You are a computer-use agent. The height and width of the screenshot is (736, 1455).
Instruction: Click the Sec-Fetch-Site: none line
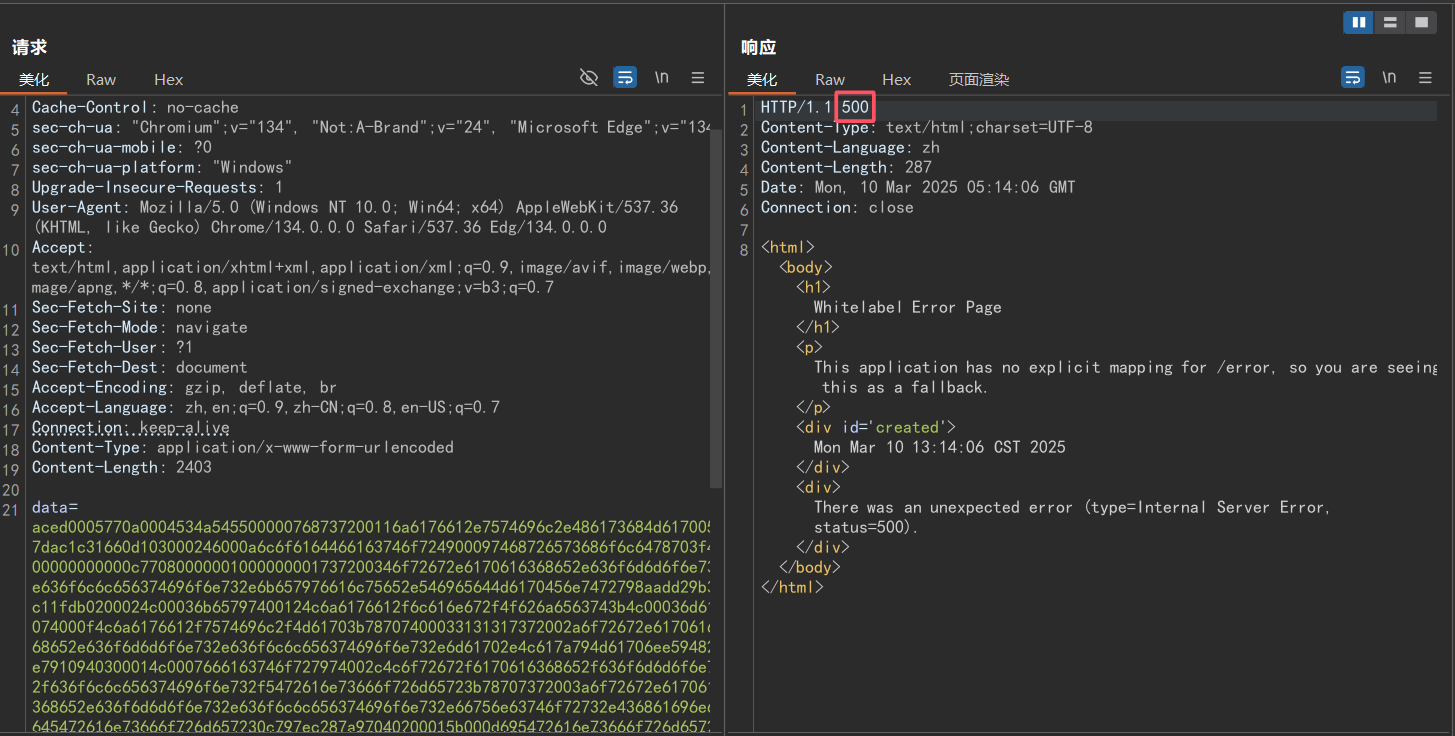point(121,307)
